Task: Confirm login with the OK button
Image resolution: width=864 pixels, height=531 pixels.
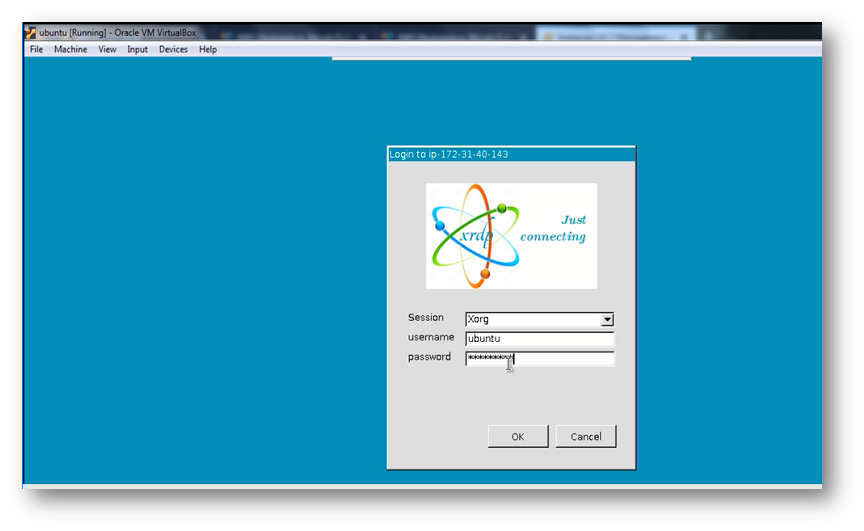Action: pyautogui.click(x=518, y=437)
